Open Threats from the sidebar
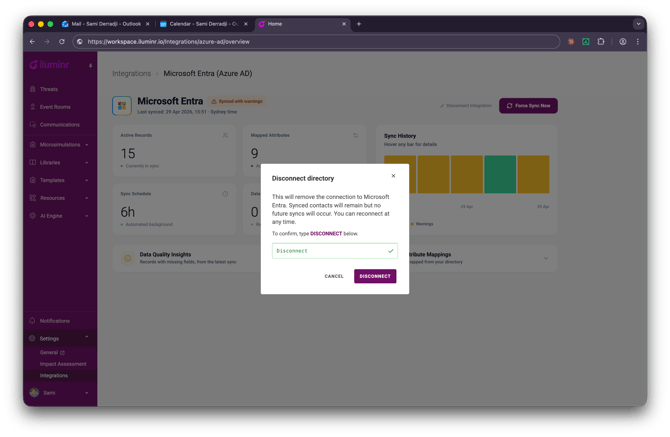This screenshot has height=437, width=670. point(48,89)
